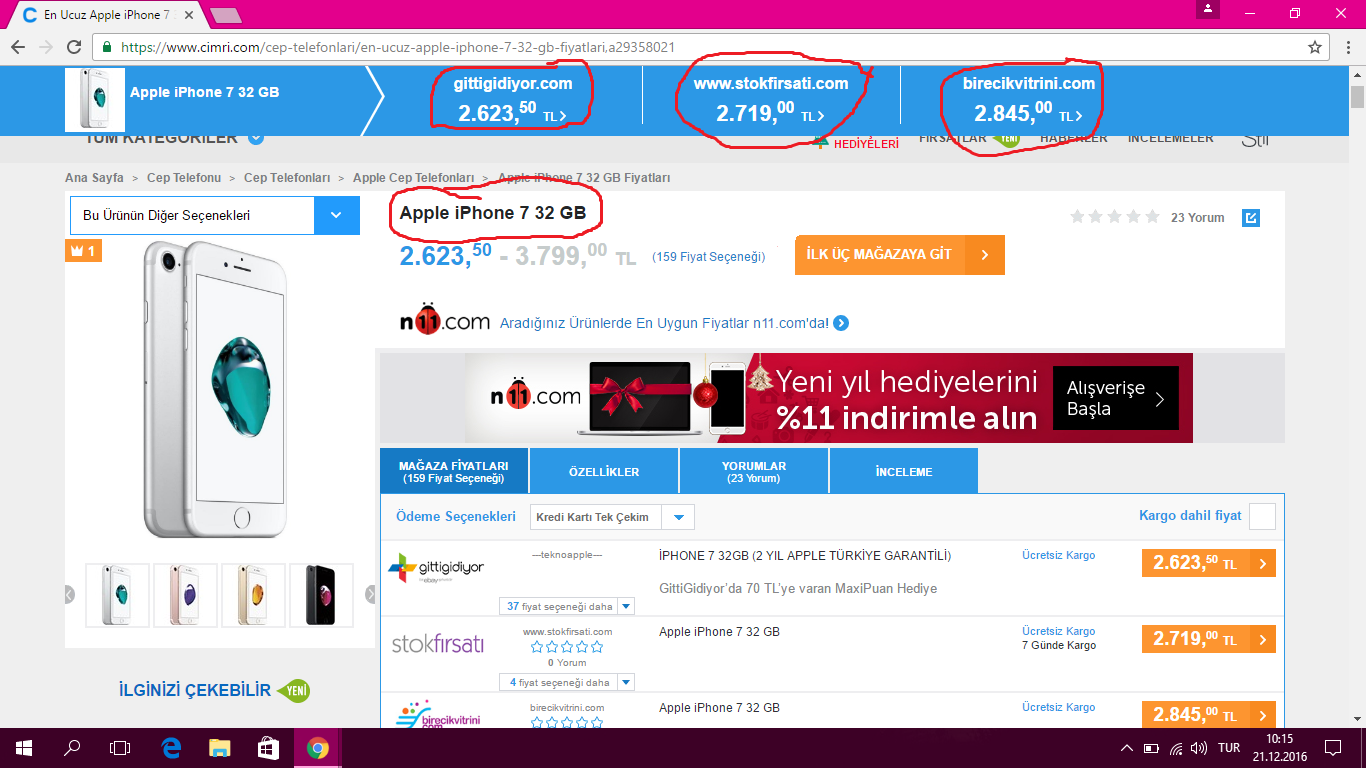The image size is (1366, 768).
Task: Click the HEDİYELERİ nav link
Action: (866, 143)
